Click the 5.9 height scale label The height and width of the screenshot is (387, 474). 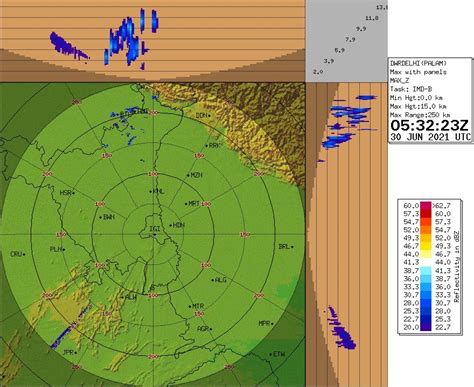click(339, 50)
